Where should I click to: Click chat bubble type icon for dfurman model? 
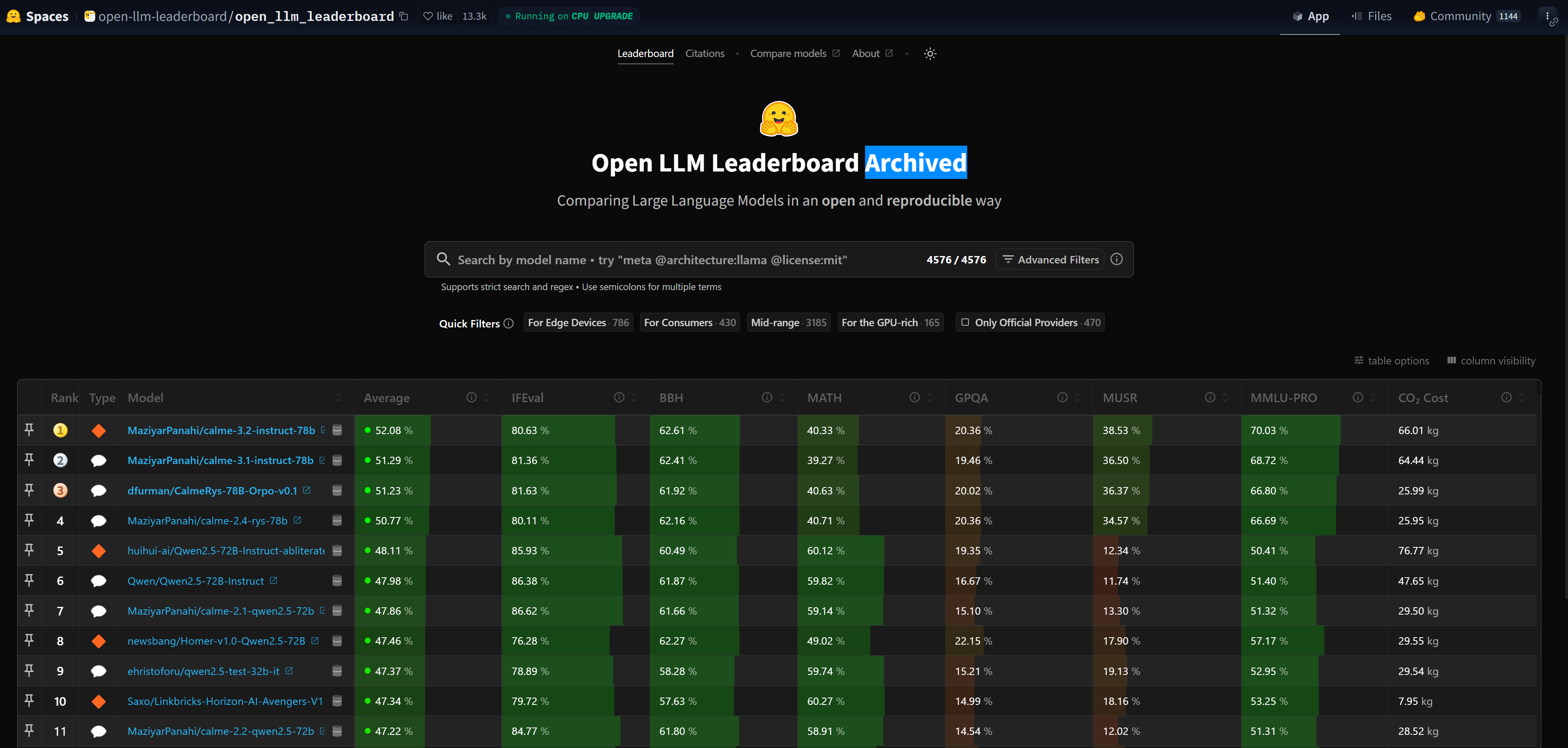pyautogui.click(x=98, y=491)
